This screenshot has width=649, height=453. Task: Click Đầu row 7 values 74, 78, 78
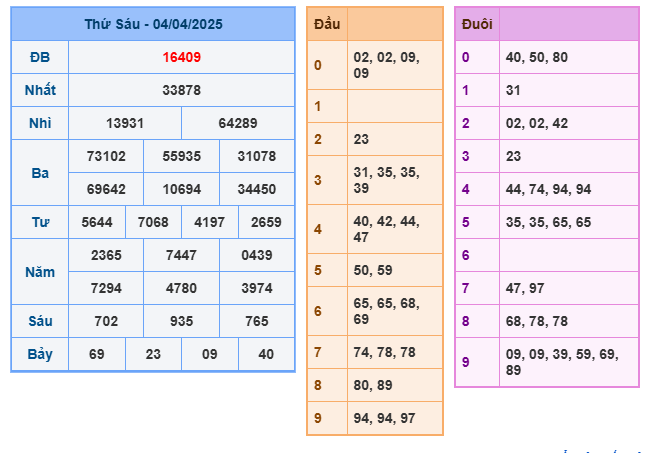385,352
